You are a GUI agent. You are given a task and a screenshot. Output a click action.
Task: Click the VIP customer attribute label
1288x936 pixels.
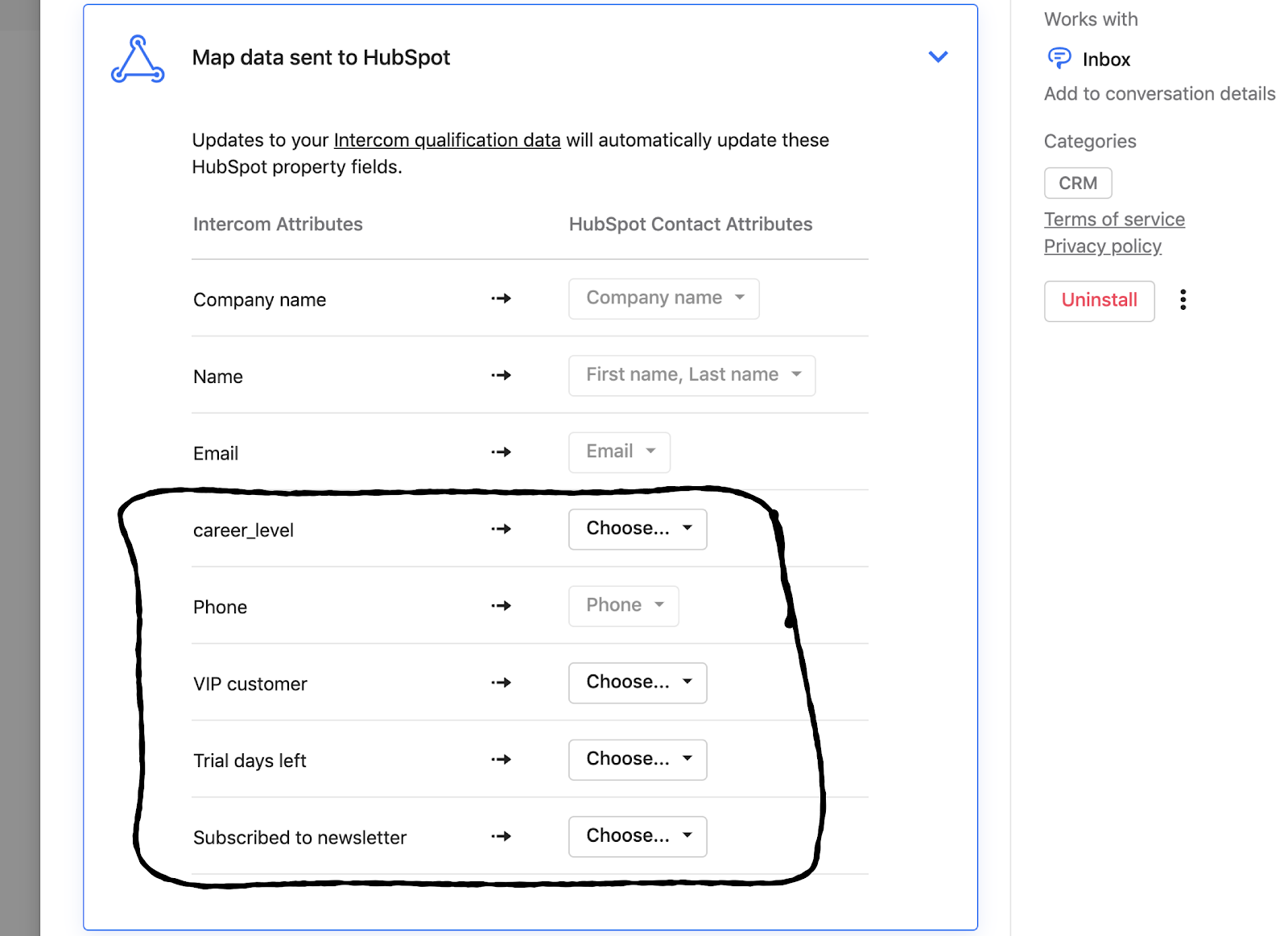pos(250,684)
